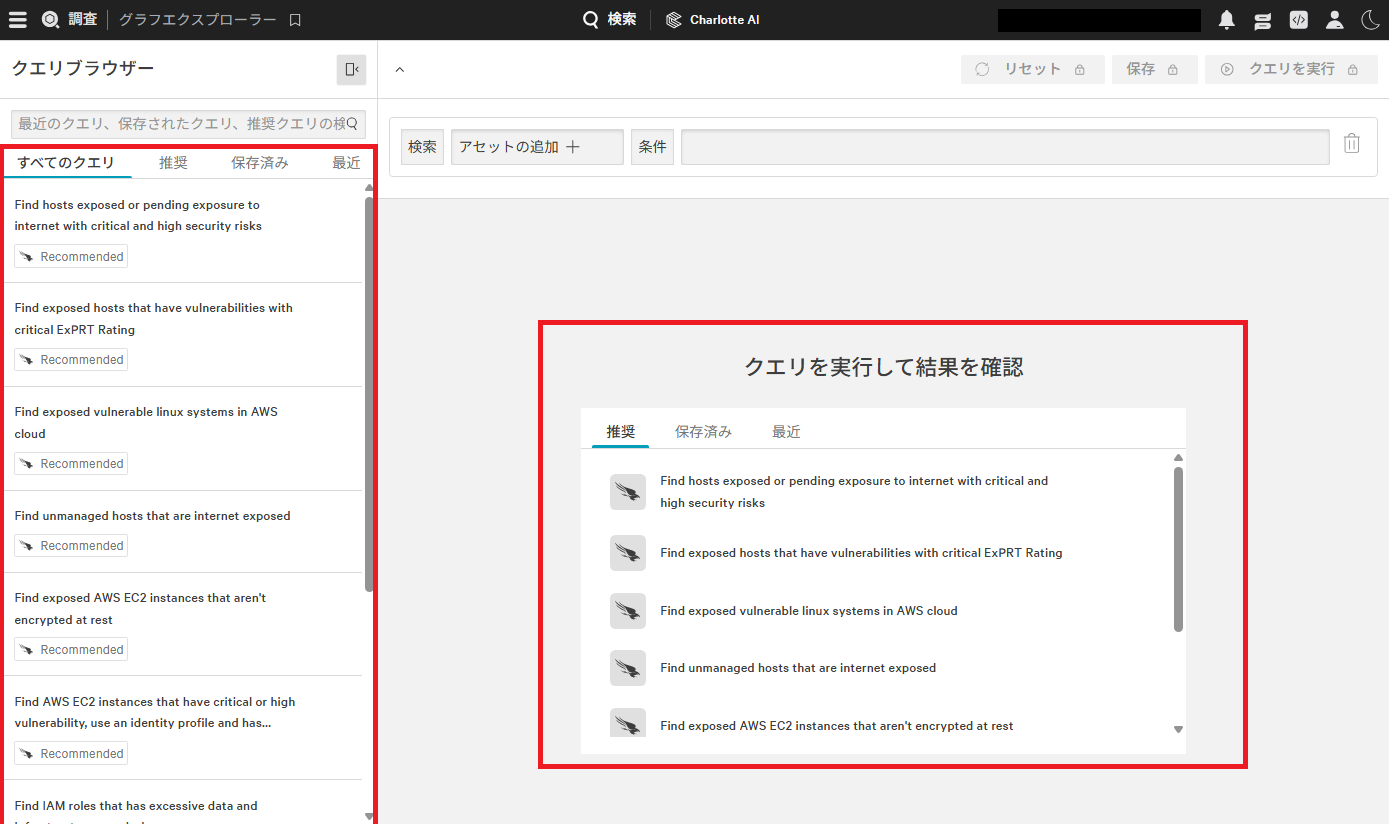Toggle the bookmark next to グラフエクスプローラー
The image size is (1389, 824).
294,19
